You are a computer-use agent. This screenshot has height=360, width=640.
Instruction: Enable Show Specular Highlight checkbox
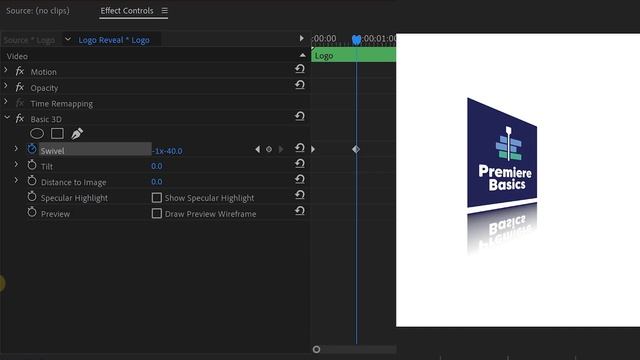click(x=157, y=198)
